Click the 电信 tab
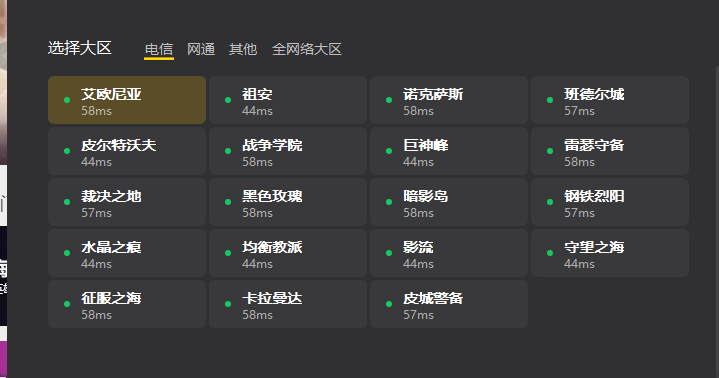This screenshot has height=378, width=719. point(159,49)
